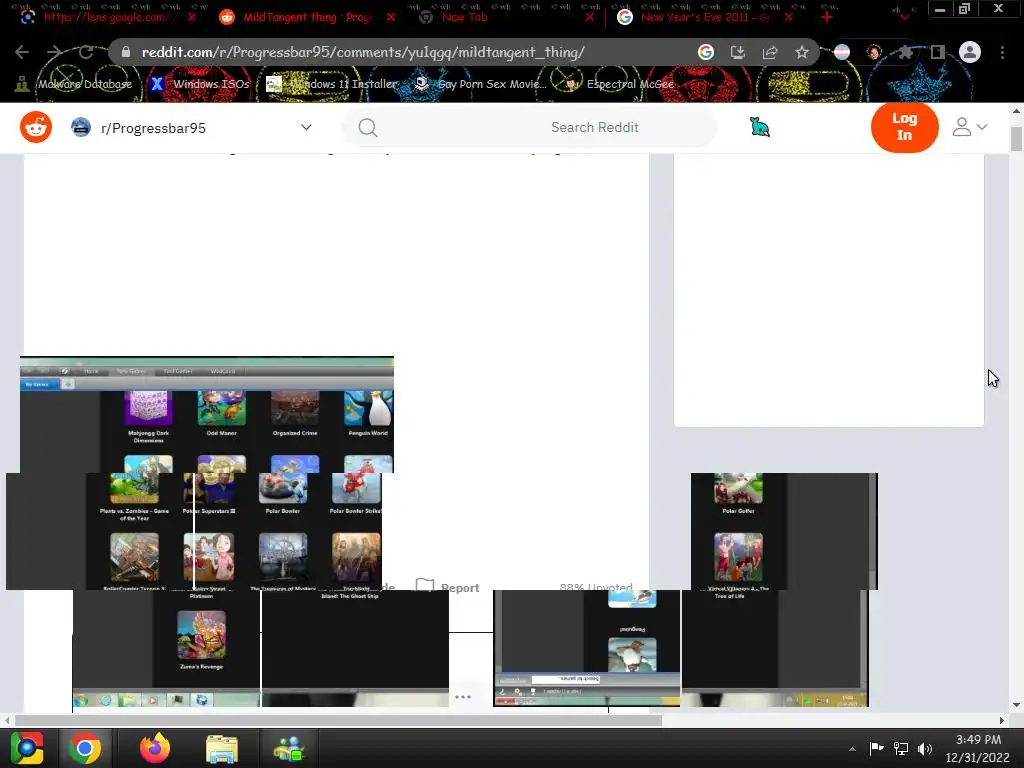Click the colorful Start button on taskbar

coord(26,748)
